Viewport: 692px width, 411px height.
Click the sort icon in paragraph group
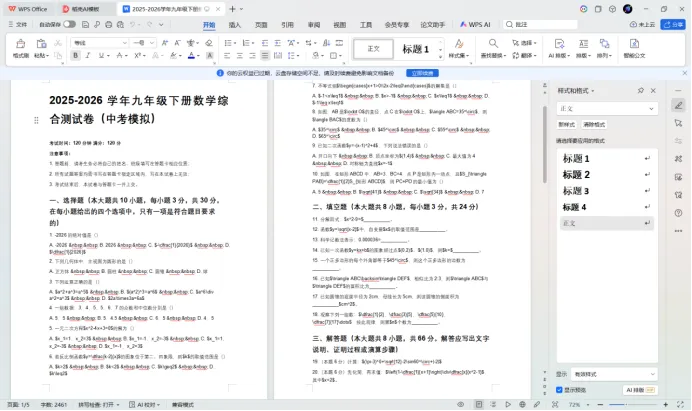click(326, 43)
